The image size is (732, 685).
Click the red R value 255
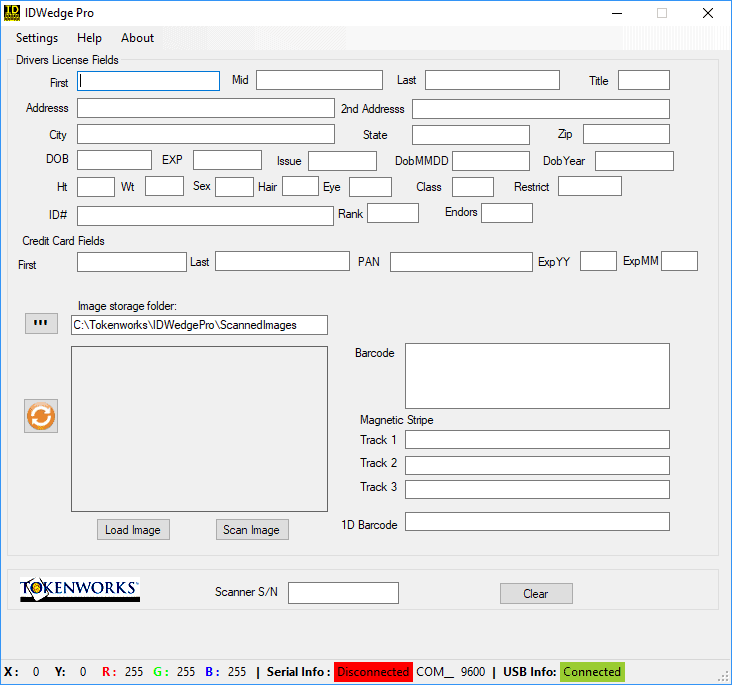134,672
